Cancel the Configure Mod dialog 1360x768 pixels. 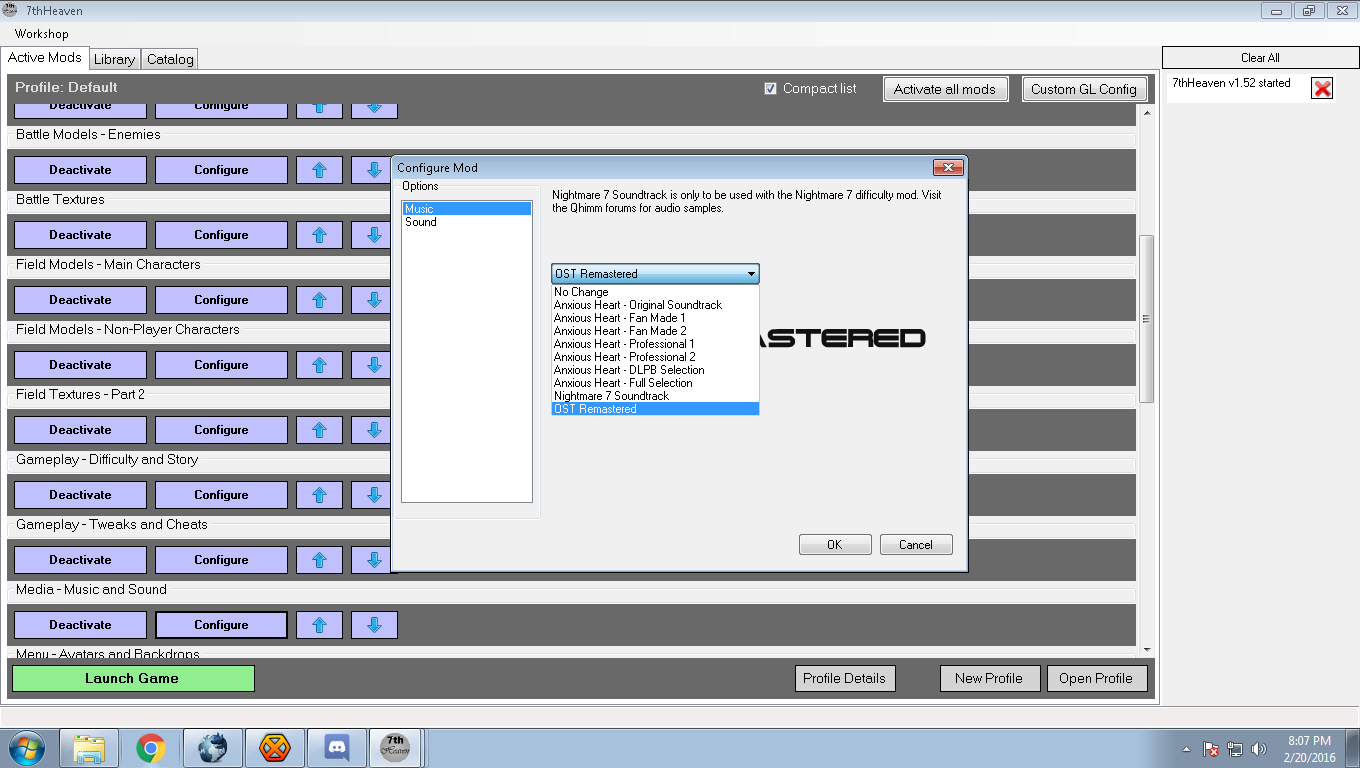coord(916,545)
